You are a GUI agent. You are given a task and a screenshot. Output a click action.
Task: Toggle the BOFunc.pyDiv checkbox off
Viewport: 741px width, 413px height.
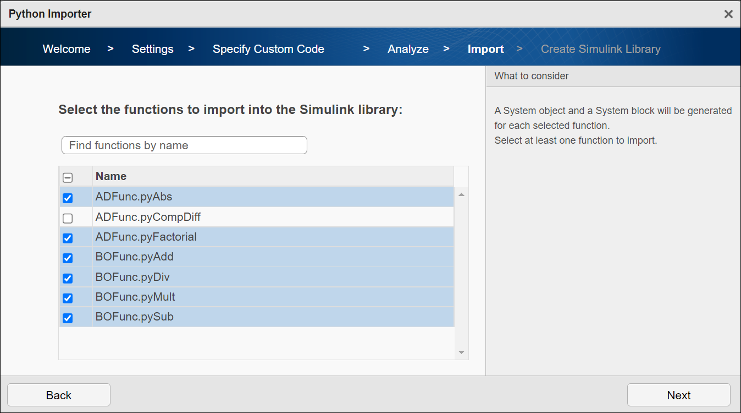point(68,278)
